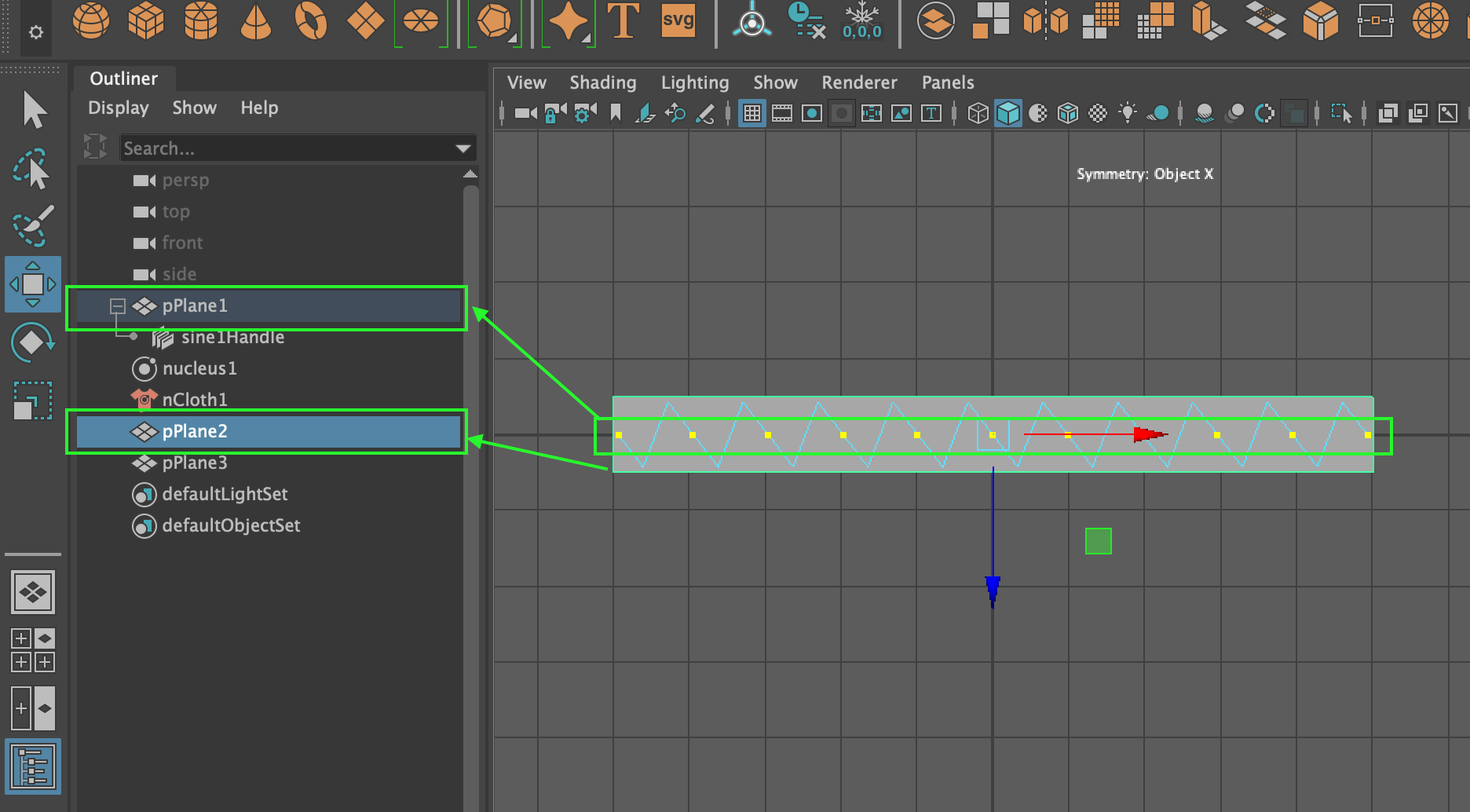
Task: Toggle the Outliner panel layout button
Action: (33, 766)
